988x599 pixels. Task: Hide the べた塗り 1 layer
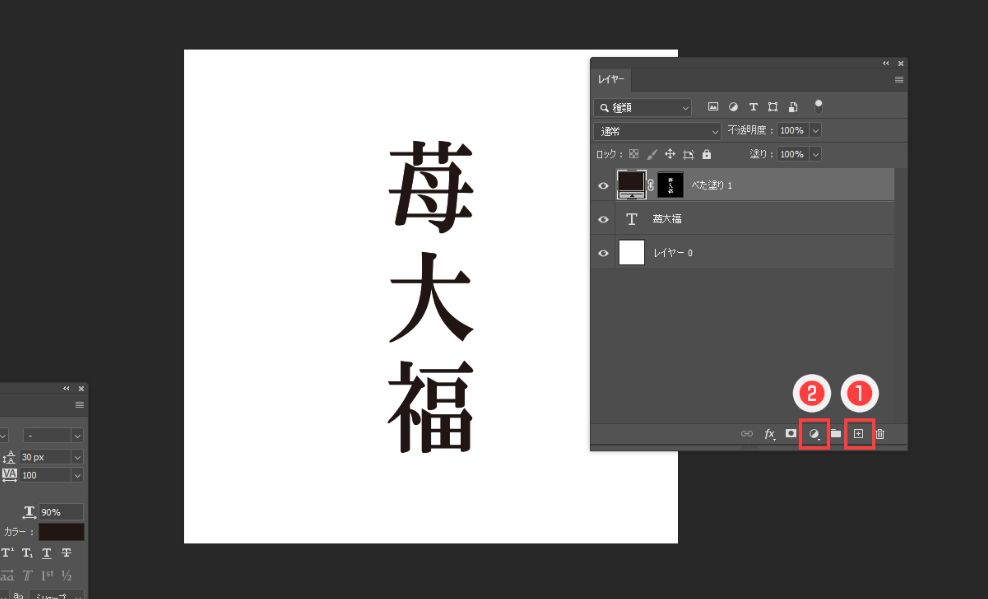click(x=603, y=186)
